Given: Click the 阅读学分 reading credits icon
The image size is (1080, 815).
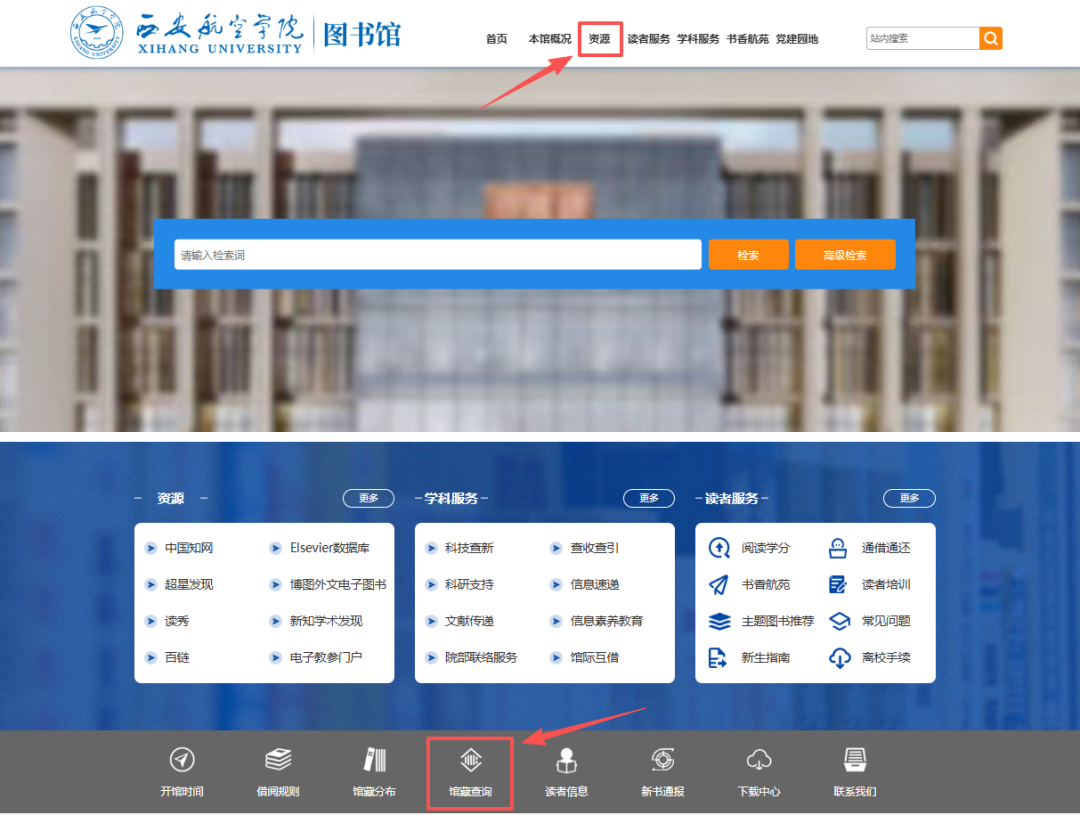Looking at the screenshot, I should (719, 548).
